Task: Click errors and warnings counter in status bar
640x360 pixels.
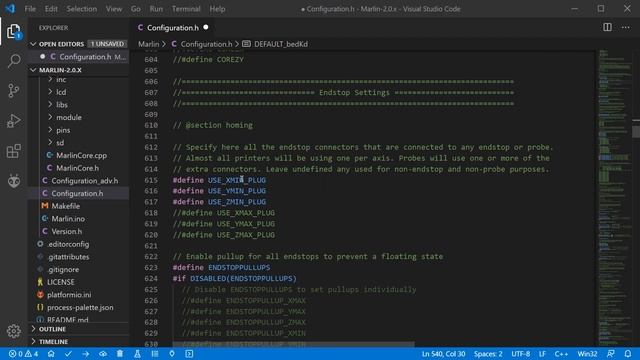Action: click(24, 354)
